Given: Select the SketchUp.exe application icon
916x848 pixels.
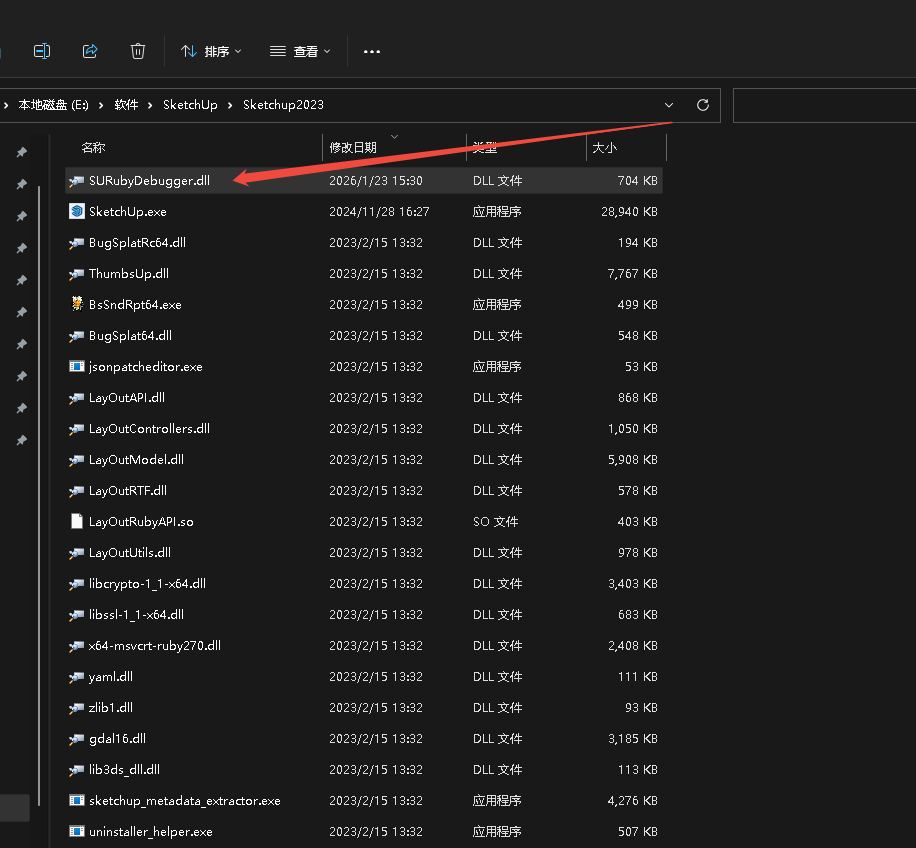Looking at the screenshot, I should (x=77, y=211).
